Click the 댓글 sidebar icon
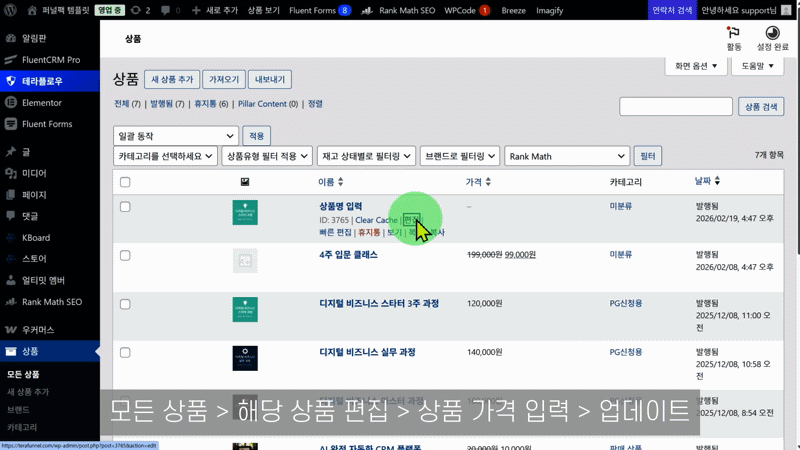The image size is (800, 450). tap(11, 216)
